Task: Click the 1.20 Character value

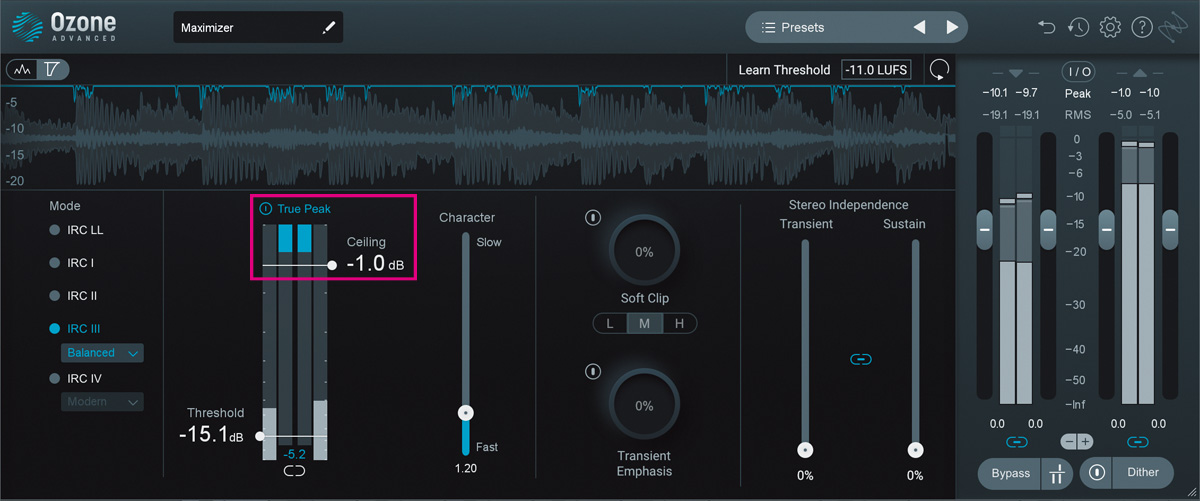Action: [x=465, y=468]
